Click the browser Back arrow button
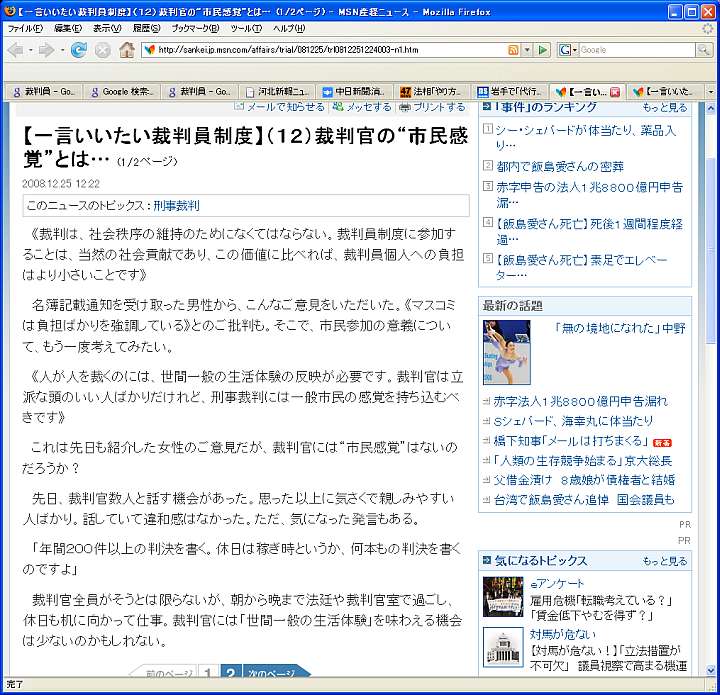720x695 pixels. point(17,49)
